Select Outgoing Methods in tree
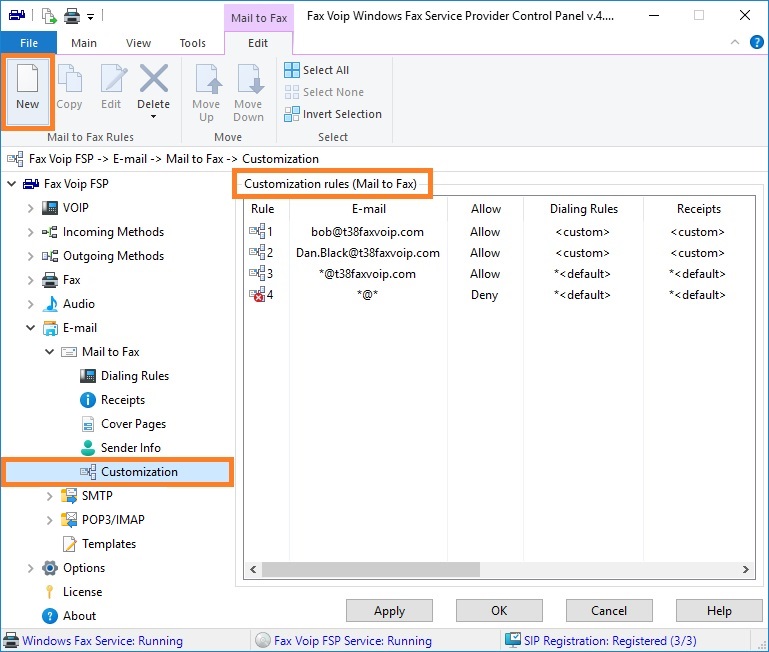 click(x=113, y=256)
